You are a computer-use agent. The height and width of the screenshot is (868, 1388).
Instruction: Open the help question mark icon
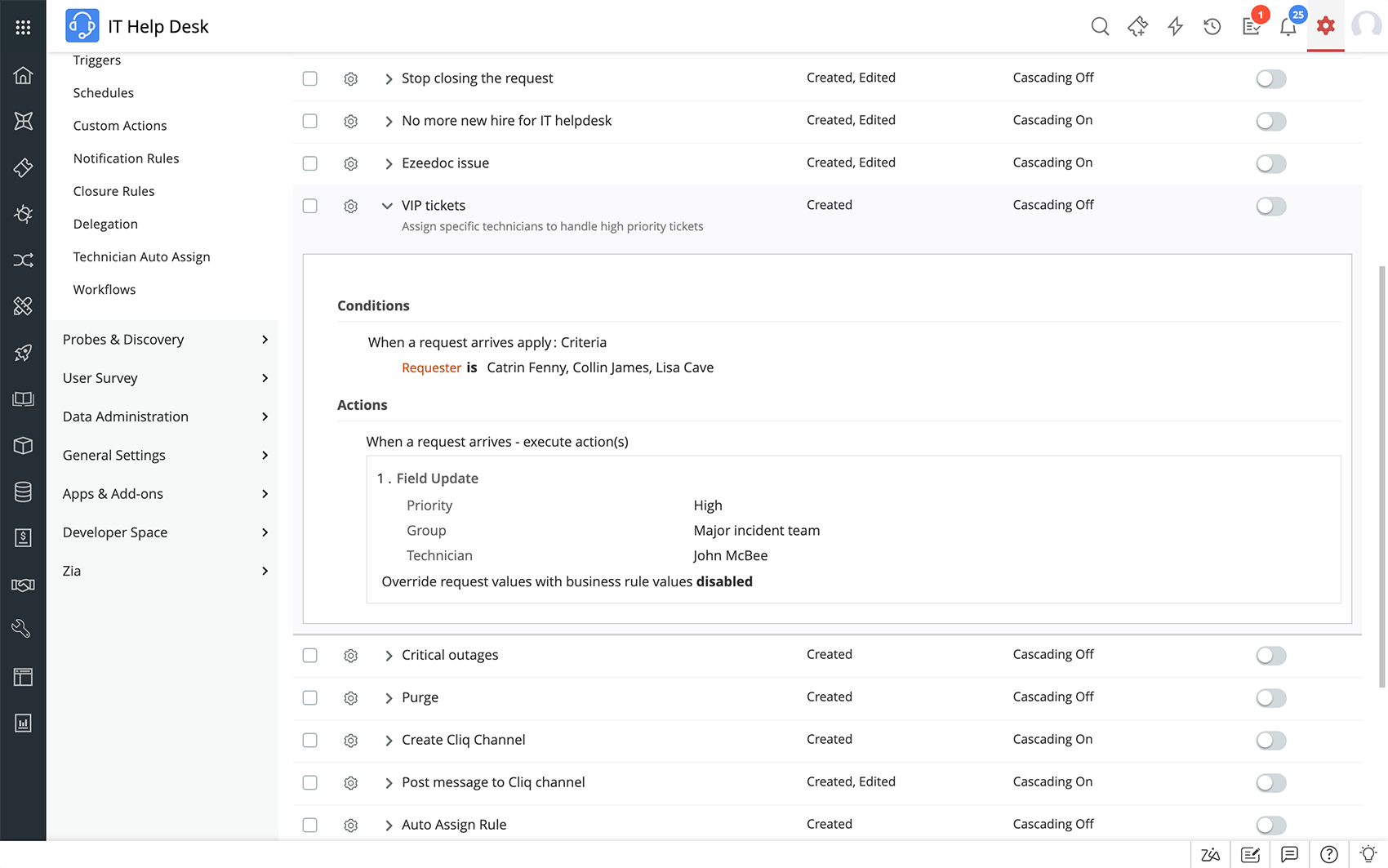1329,855
